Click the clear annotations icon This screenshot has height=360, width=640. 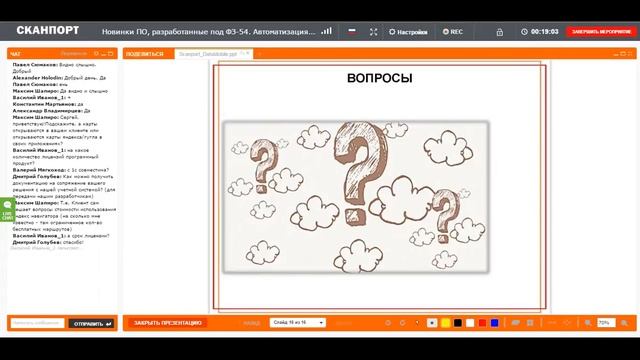[x=530, y=323]
